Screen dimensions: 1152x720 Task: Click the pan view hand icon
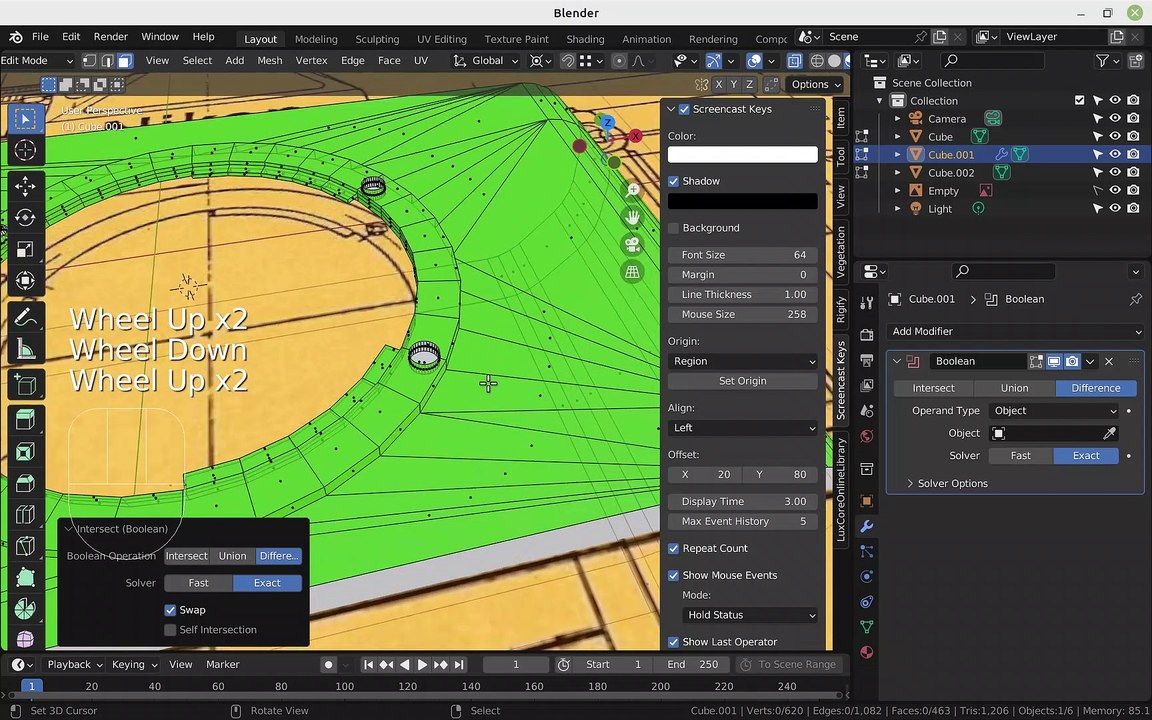coord(633,217)
